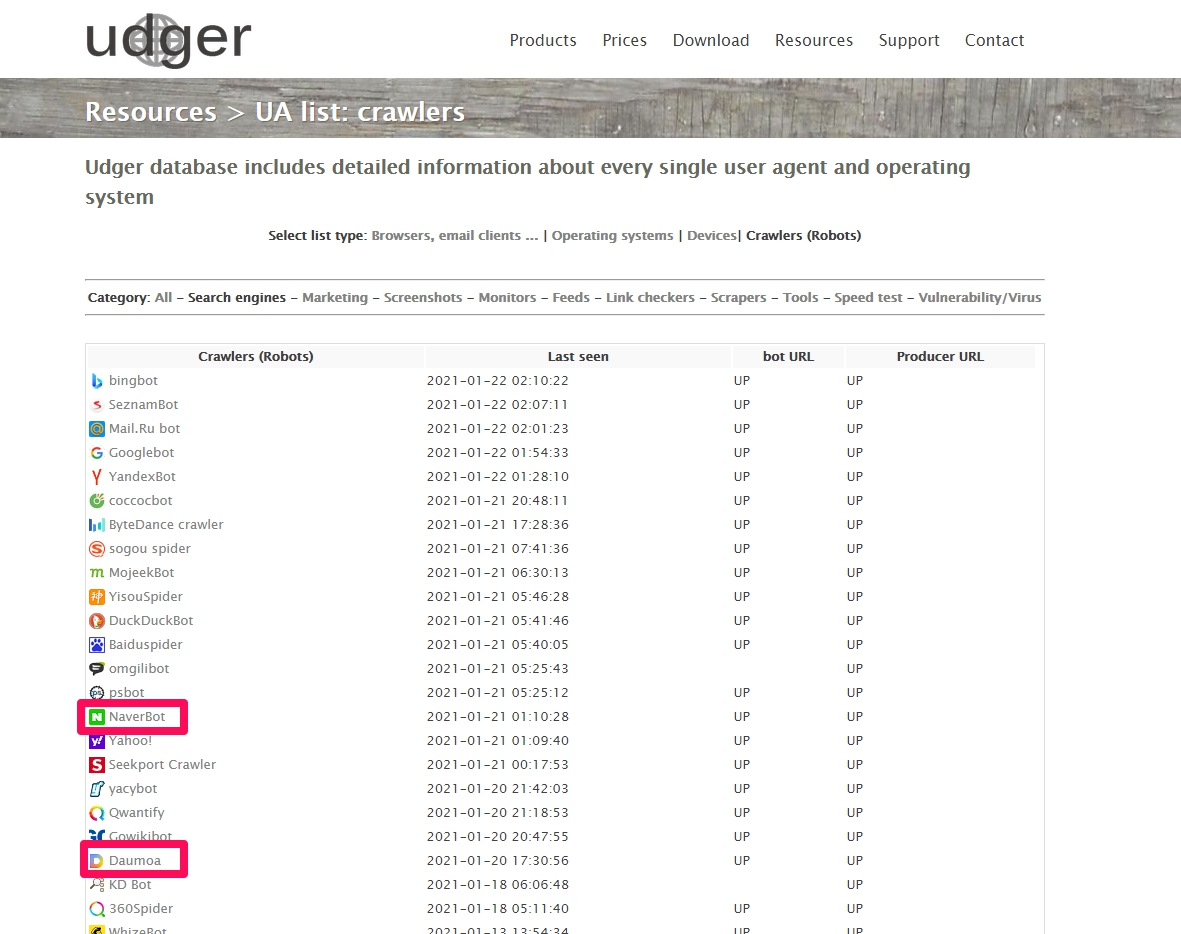Click the udger logo
1181x934 pixels.
(x=168, y=39)
